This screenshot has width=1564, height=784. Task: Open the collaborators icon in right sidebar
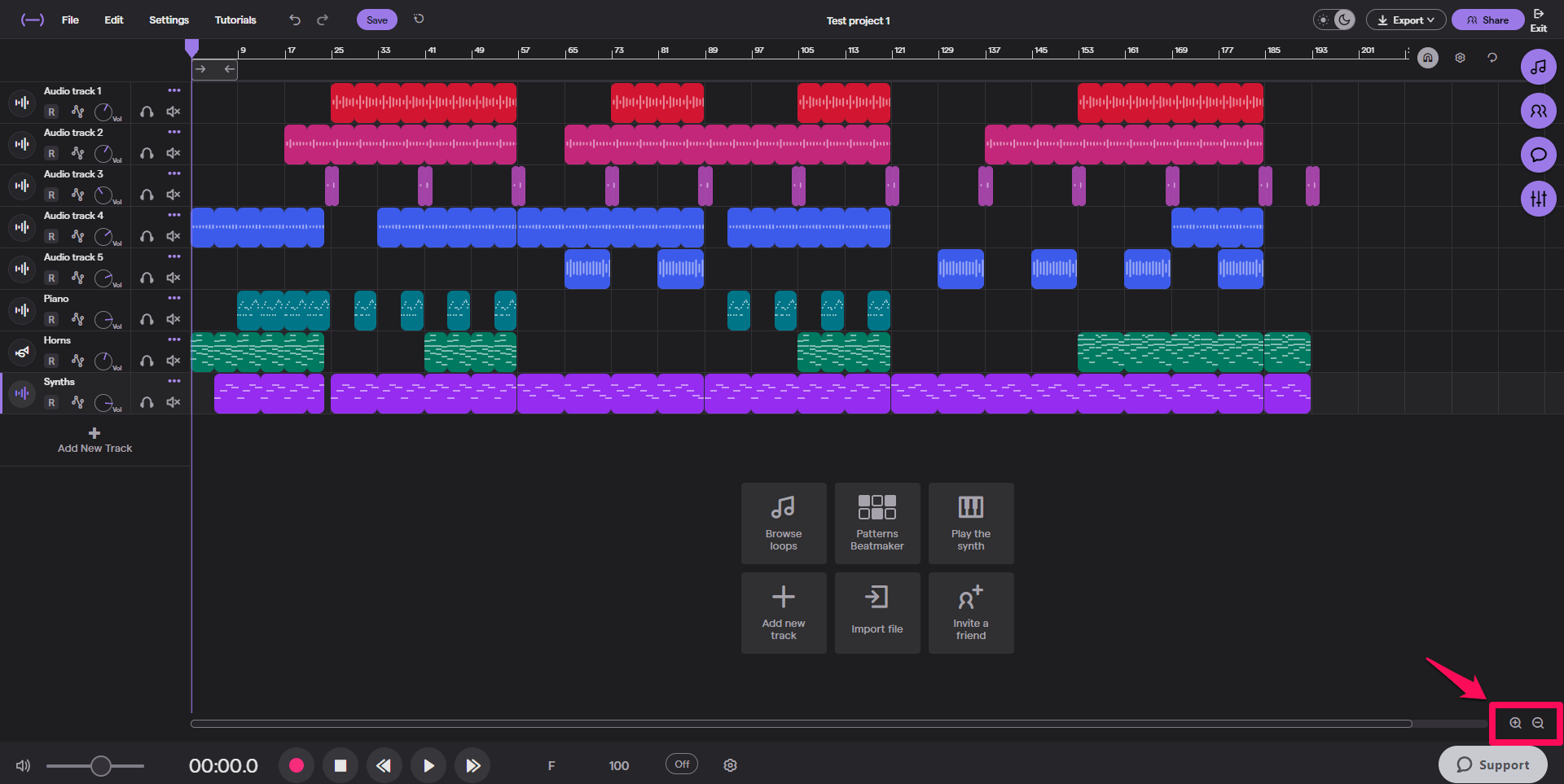pos(1539,111)
